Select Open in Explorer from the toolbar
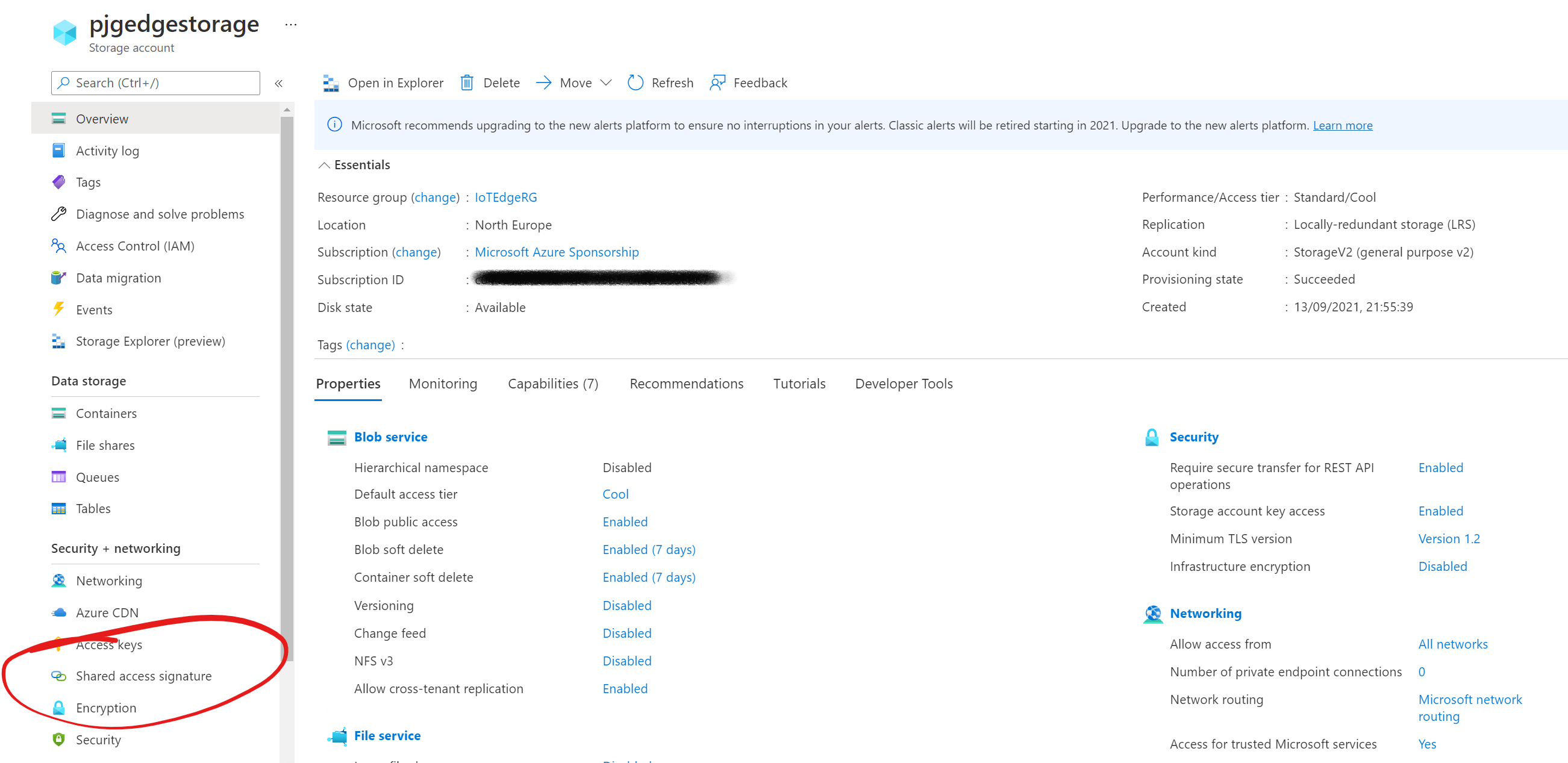The image size is (1568, 763). tap(384, 82)
